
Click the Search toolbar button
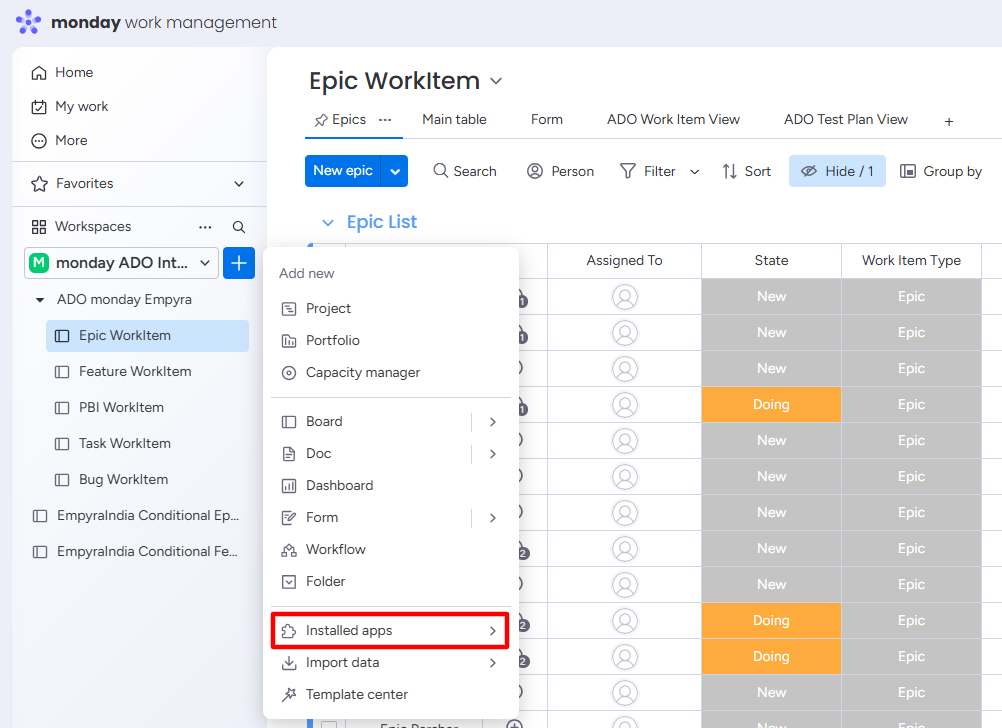tap(465, 171)
